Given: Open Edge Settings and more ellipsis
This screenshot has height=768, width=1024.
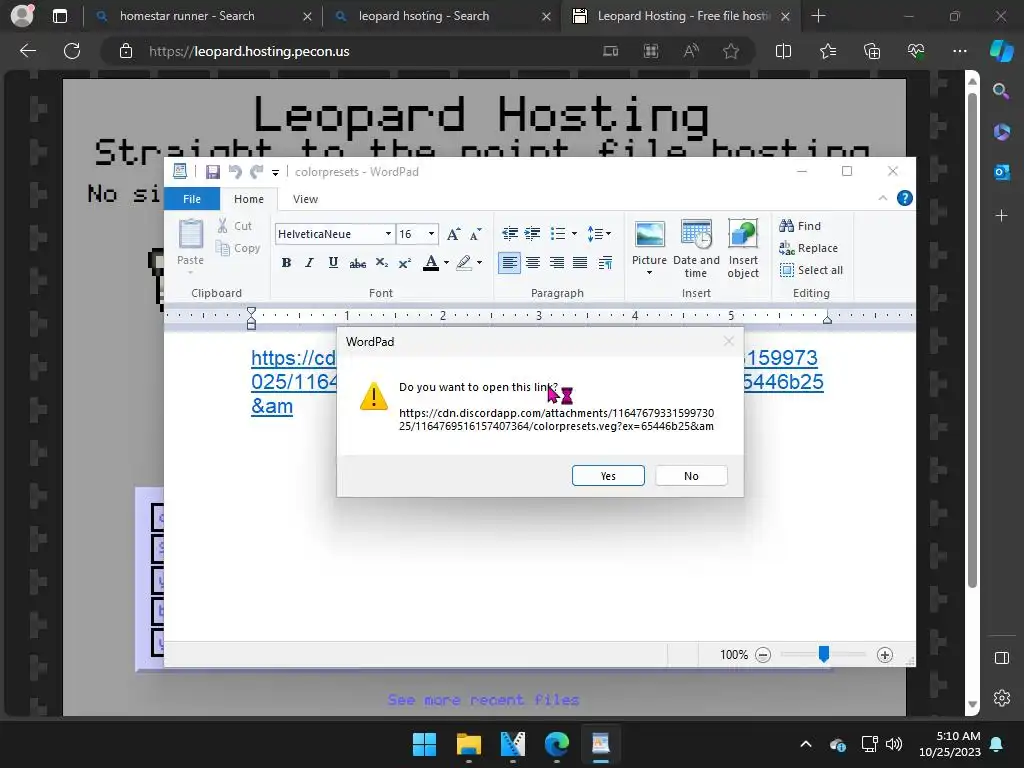Looking at the screenshot, I should pyautogui.click(x=959, y=51).
